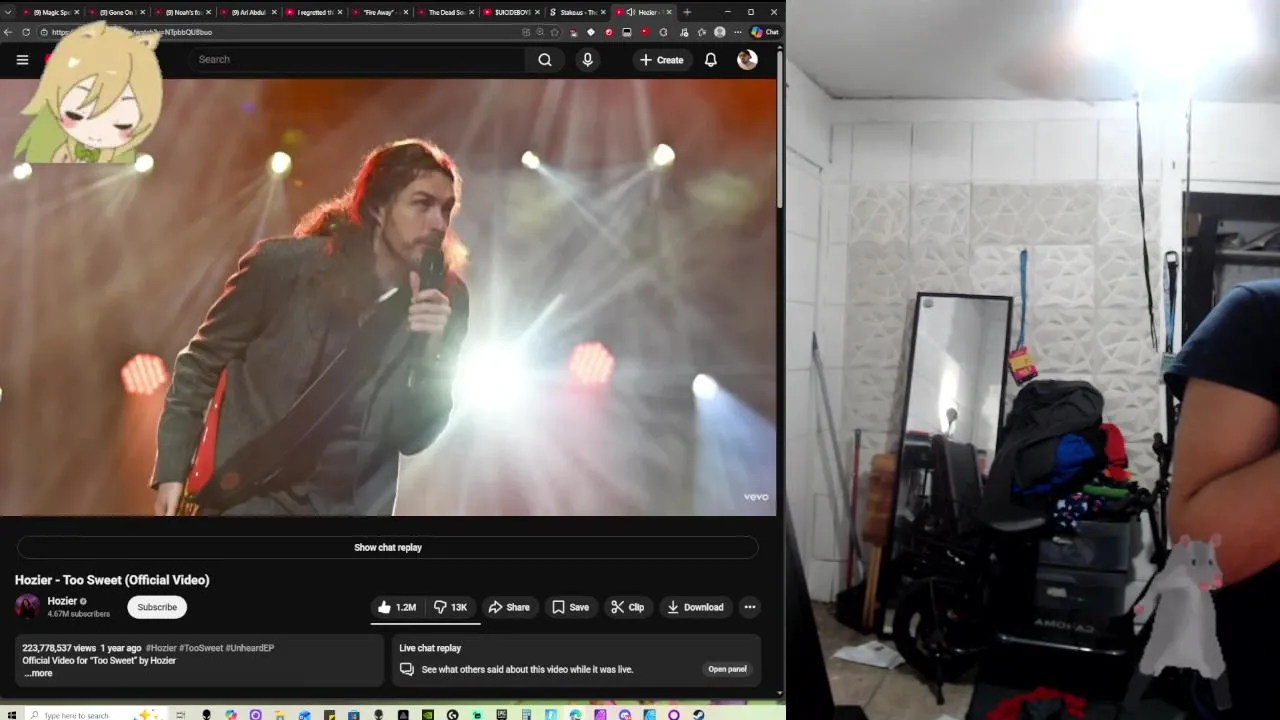Open the account avatar menu
Screen dimensions: 1280x720
747,60
